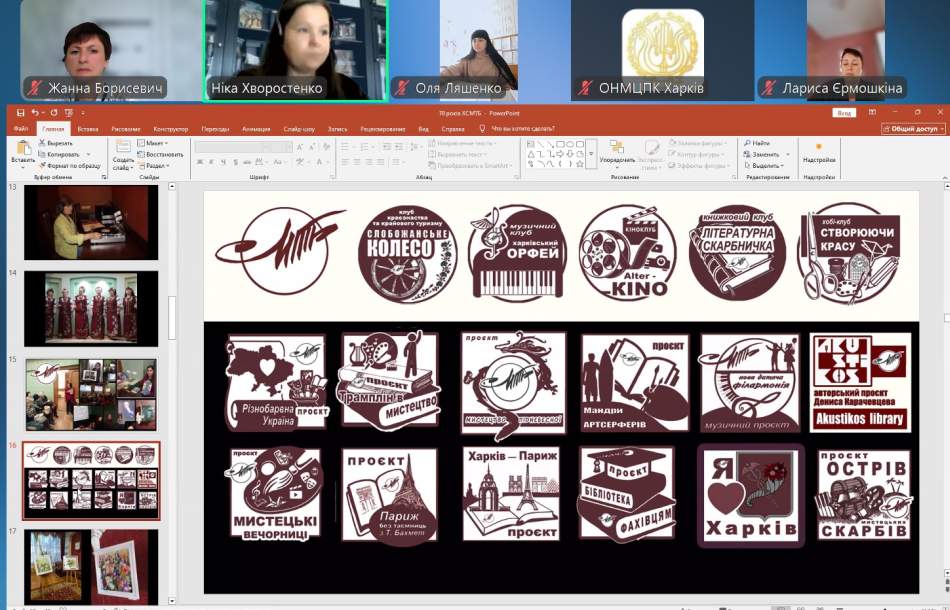Expand the Layout (Макет) dropdown
This screenshot has width=950, height=610.
153,143
